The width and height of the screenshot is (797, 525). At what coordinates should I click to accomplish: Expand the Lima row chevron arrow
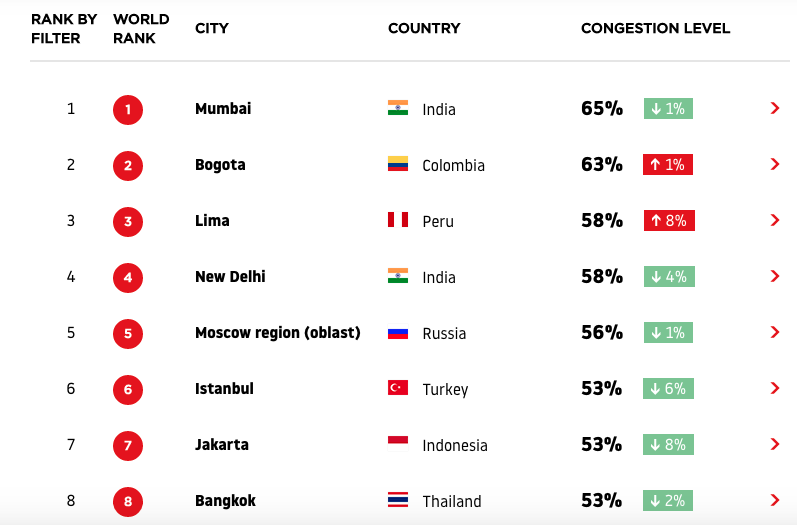tap(775, 220)
